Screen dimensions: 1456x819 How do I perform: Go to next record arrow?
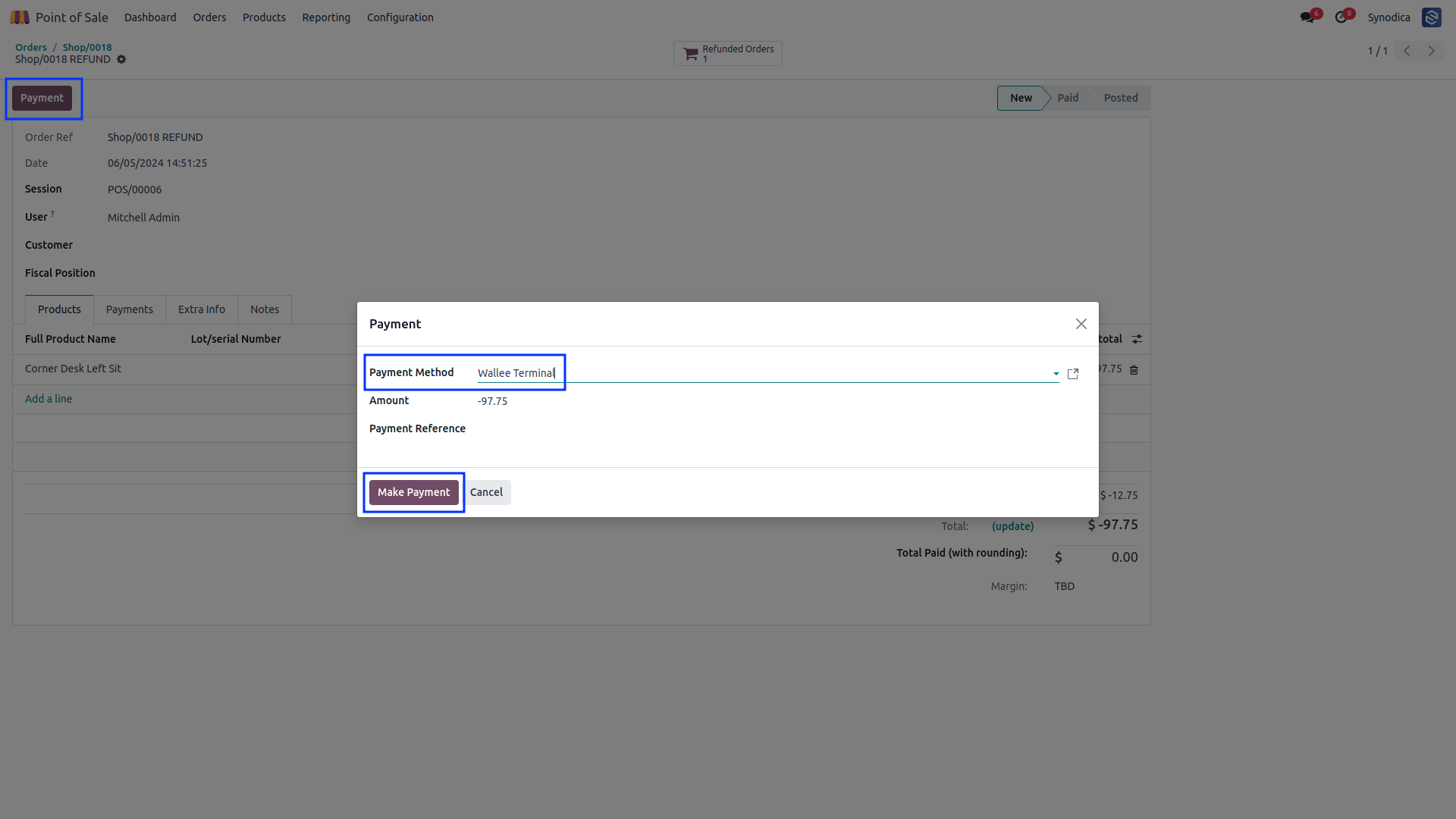(x=1432, y=51)
